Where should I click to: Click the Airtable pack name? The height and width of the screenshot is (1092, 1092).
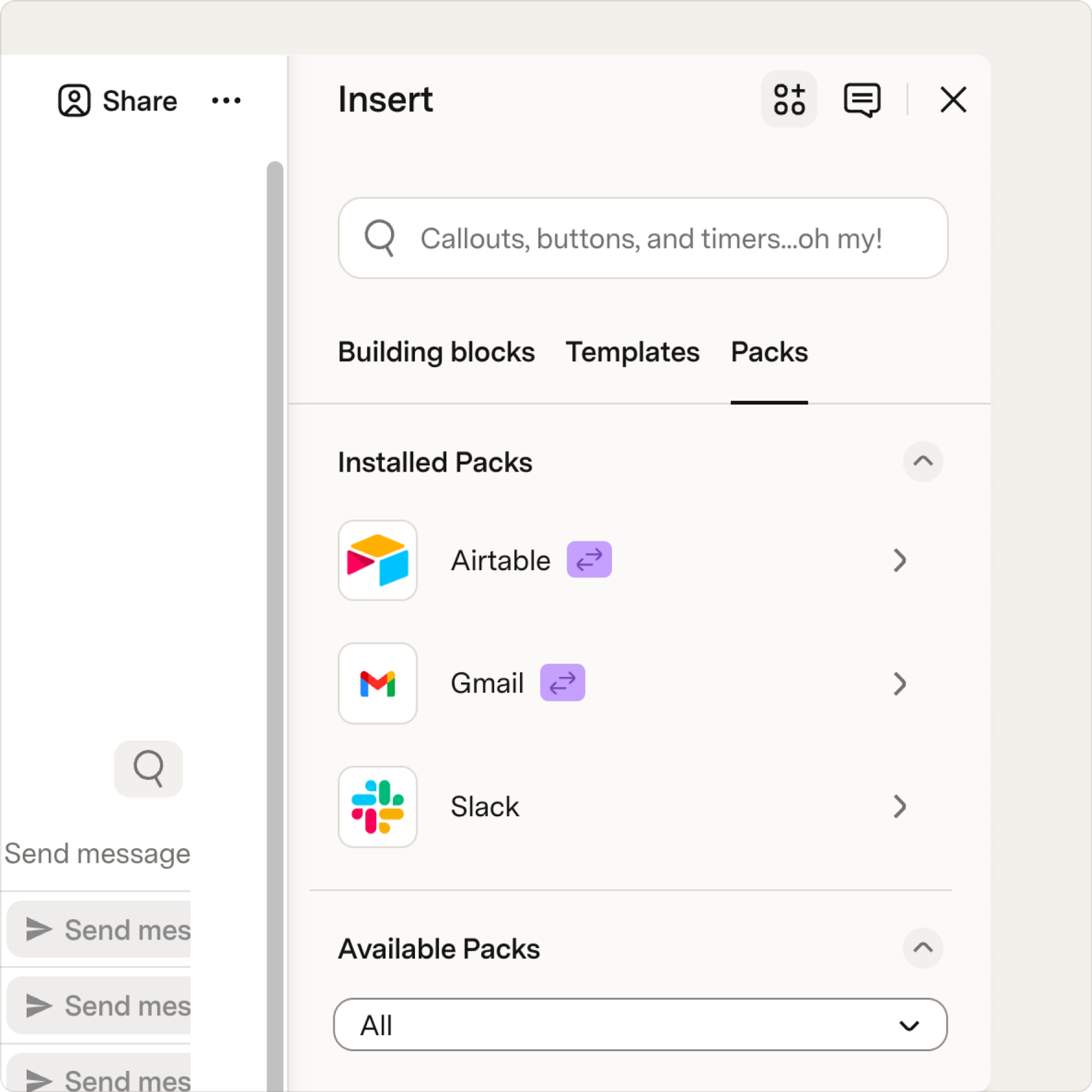point(500,561)
